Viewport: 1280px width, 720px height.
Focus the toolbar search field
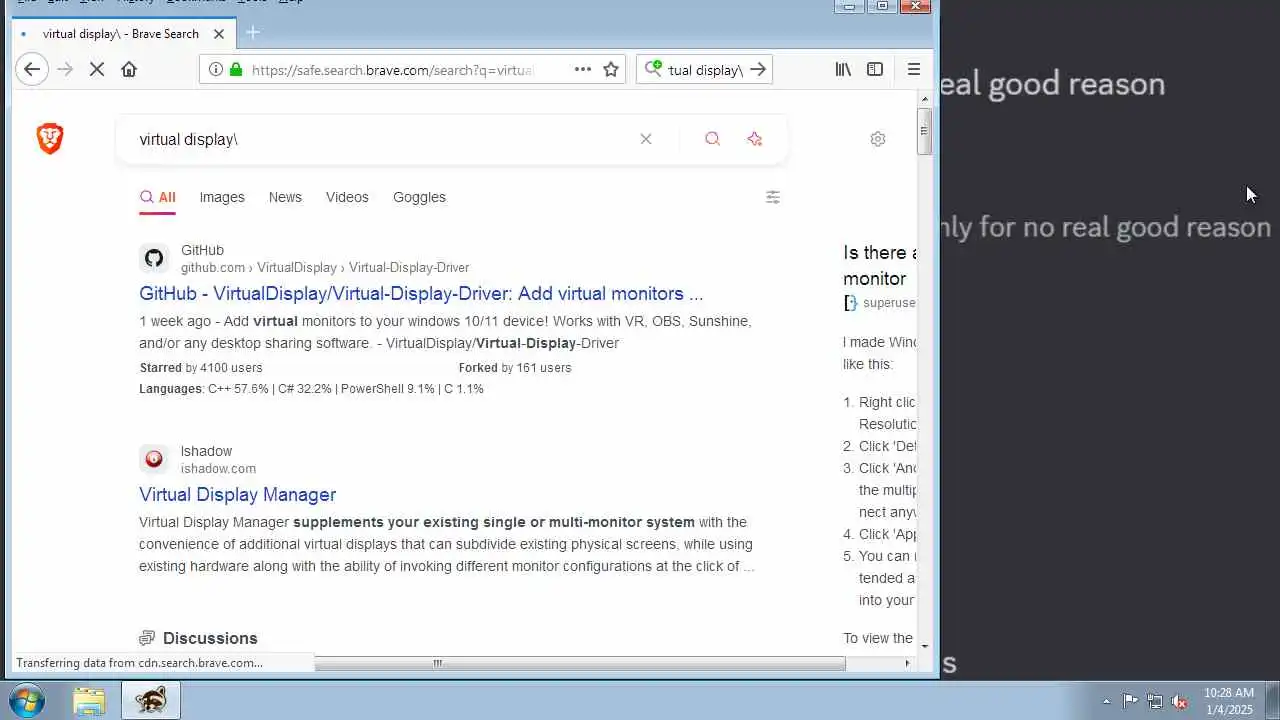[x=706, y=70]
